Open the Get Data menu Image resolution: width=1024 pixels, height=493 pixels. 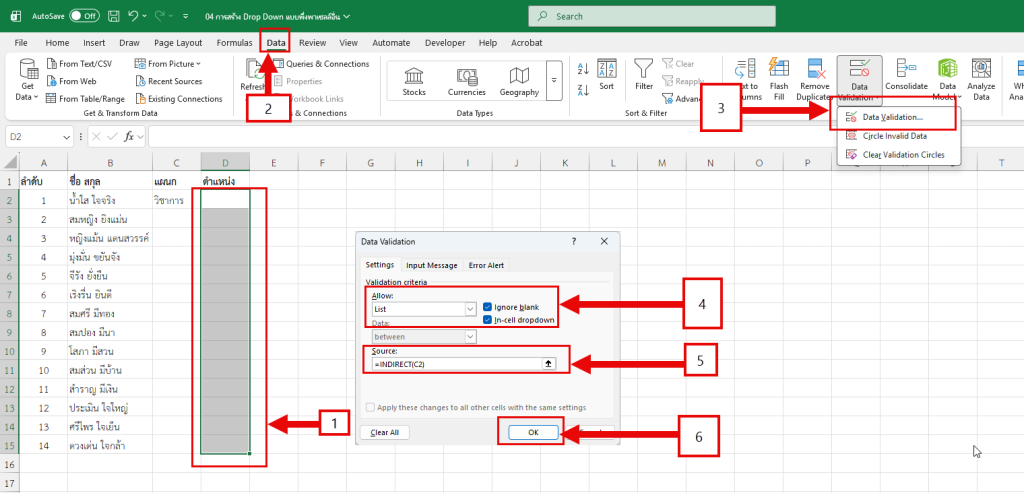tap(28, 79)
